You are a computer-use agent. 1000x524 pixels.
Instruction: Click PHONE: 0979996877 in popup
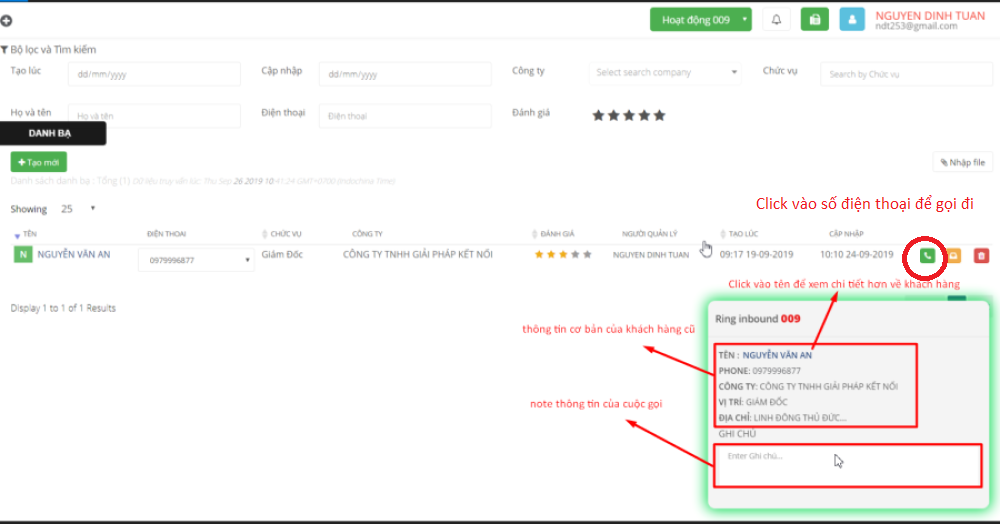760,371
